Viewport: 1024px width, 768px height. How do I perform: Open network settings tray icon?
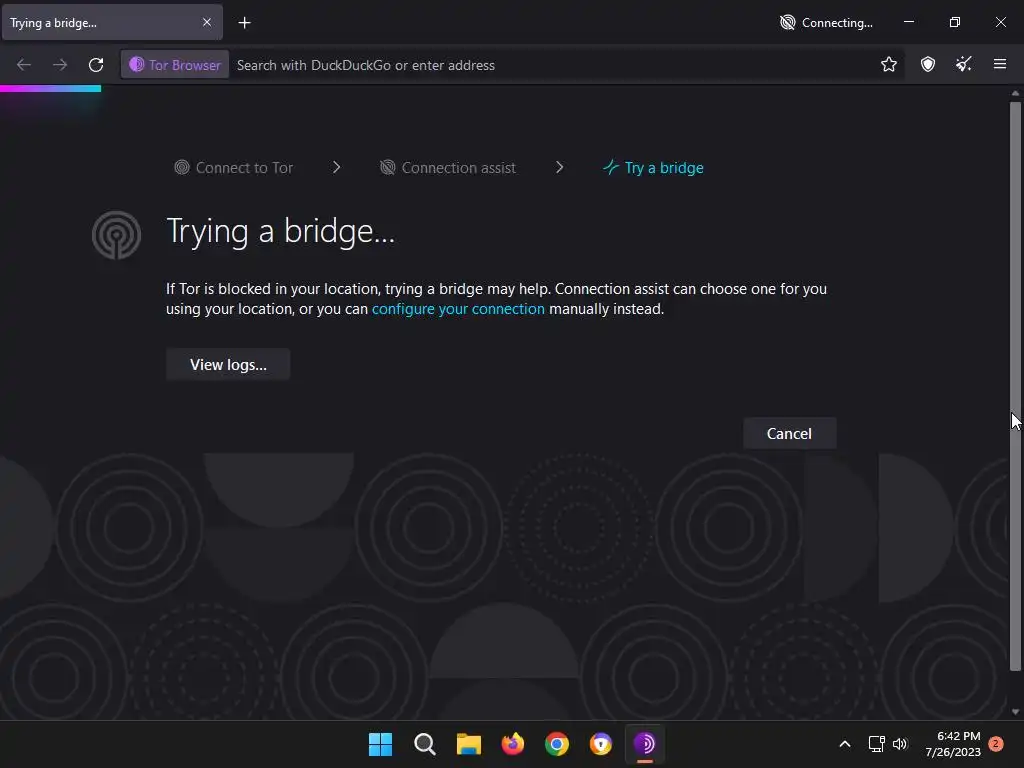click(x=876, y=744)
